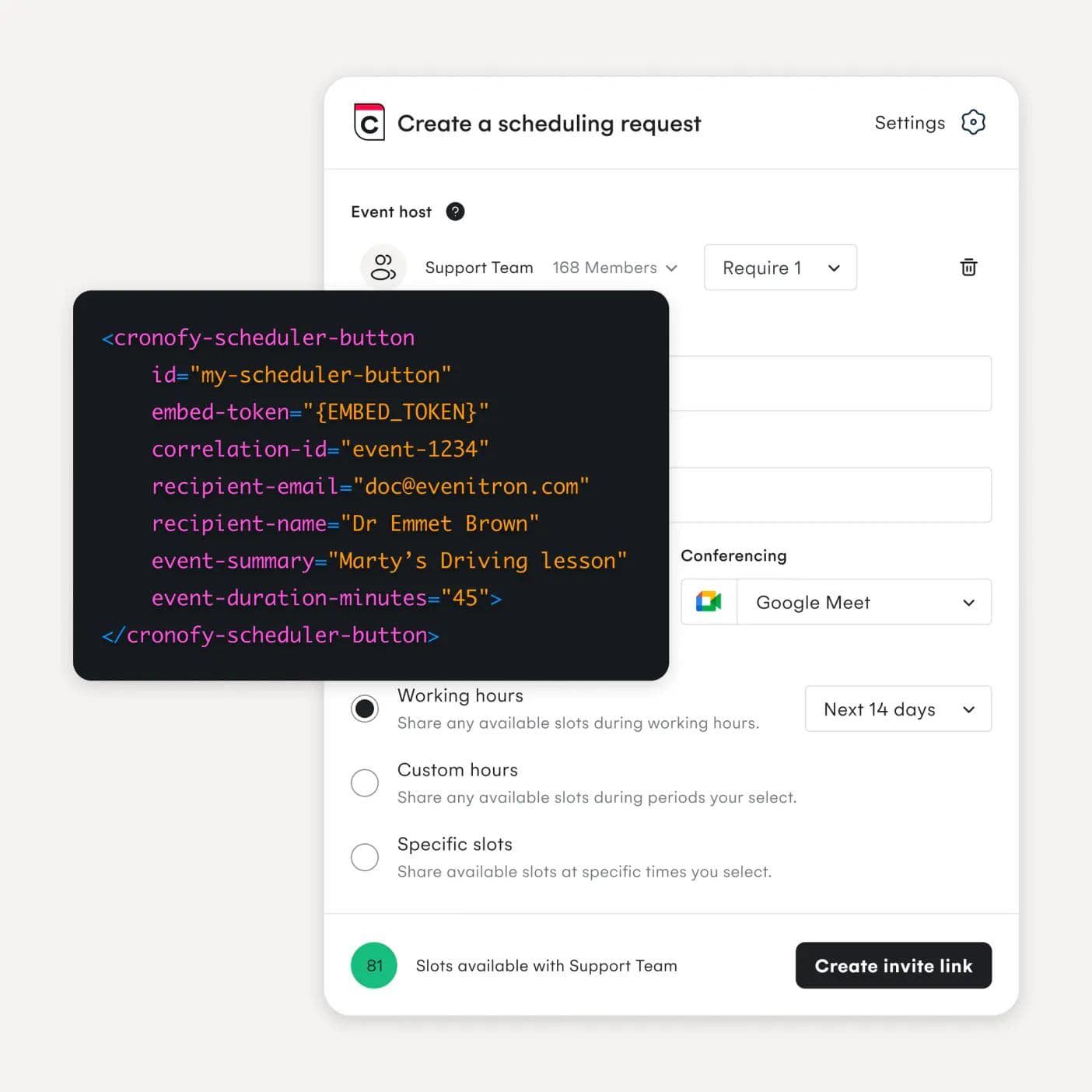This screenshot has height=1092, width=1092.
Task: Click the Google Meet camera icon
Action: pos(709,602)
